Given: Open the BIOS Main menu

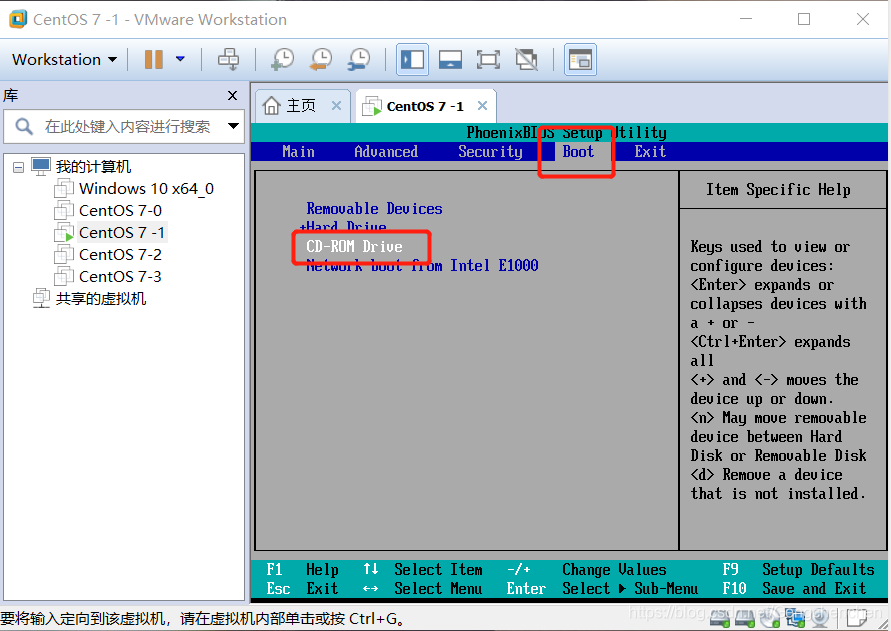Looking at the screenshot, I should (x=298, y=151).
